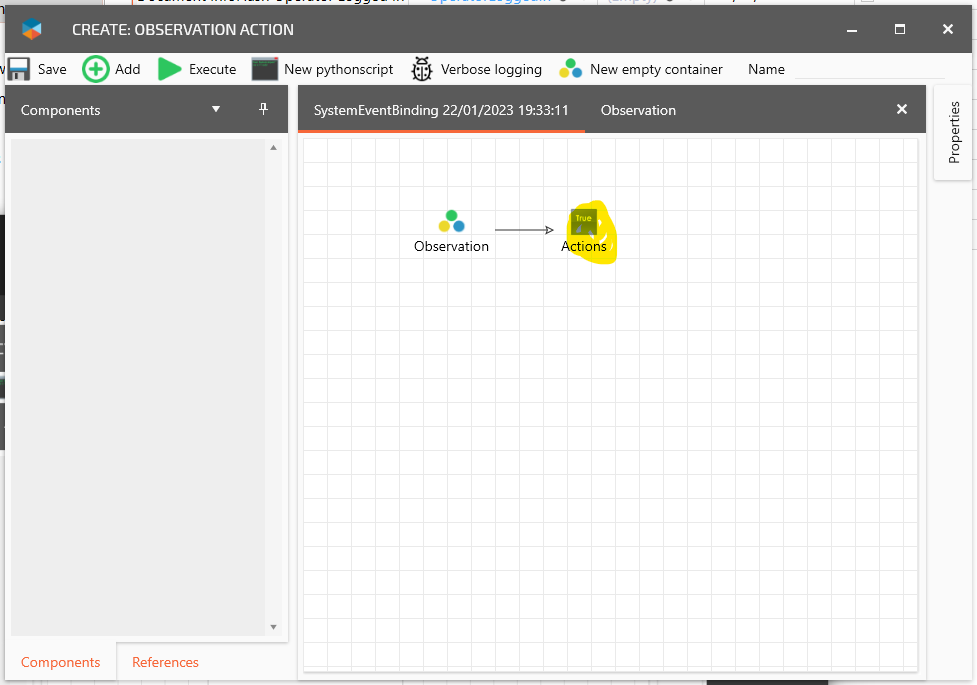The width and height of the screenshot is (977, 685).
Task: Select the Components bottom tab
Action: point(60,662)
